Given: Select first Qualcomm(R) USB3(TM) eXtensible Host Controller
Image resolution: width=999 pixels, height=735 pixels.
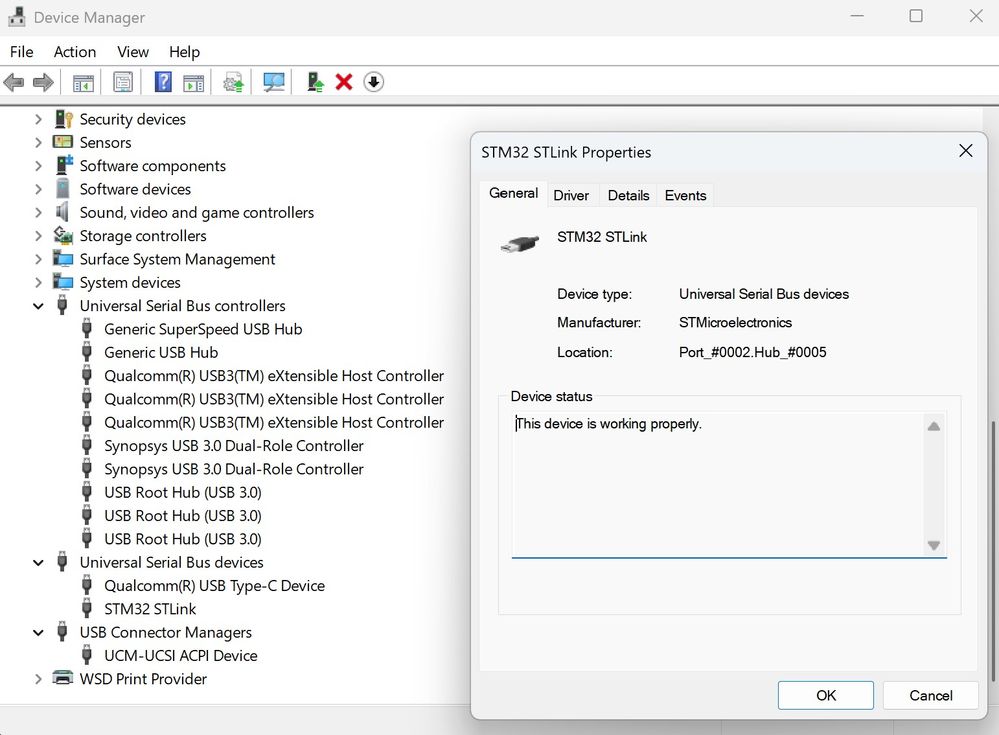Looking at the screenshot, I should click(273, 375).
